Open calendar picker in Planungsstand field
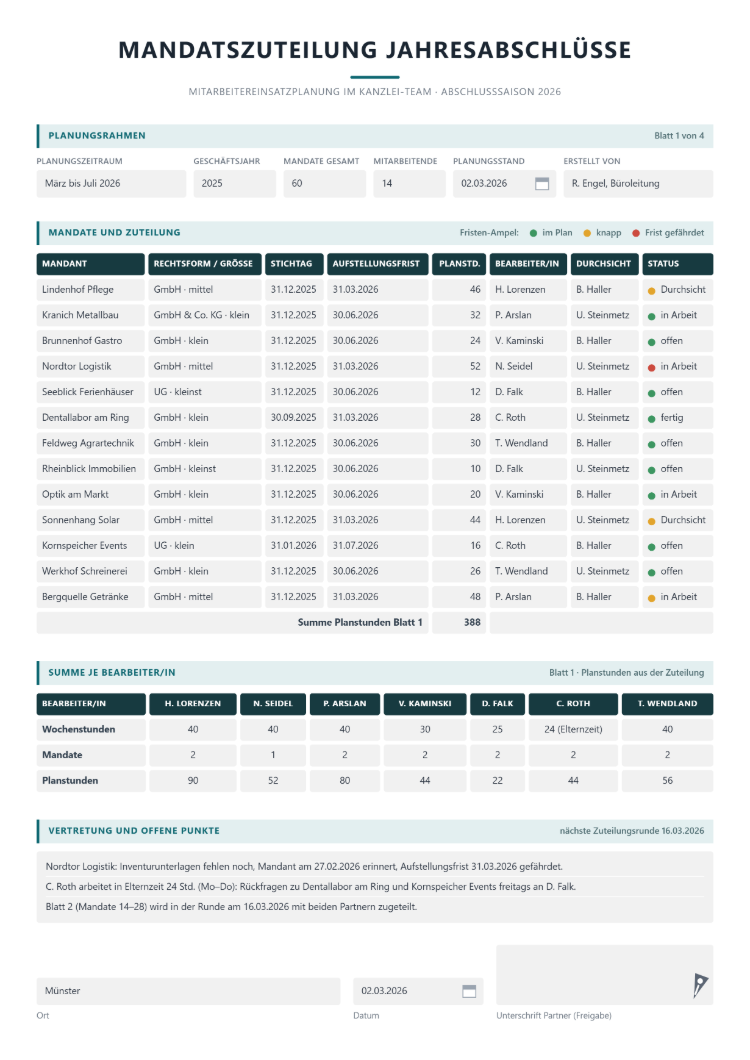750x1060 pixels. pyautogui.click(x=542, y=184)
